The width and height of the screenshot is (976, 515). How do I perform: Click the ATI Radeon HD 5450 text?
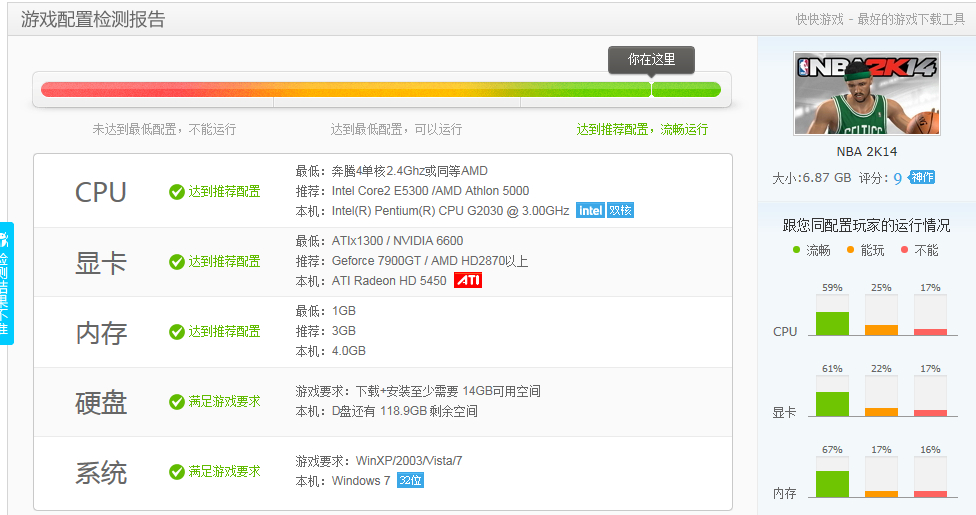(x=389, y=281)
